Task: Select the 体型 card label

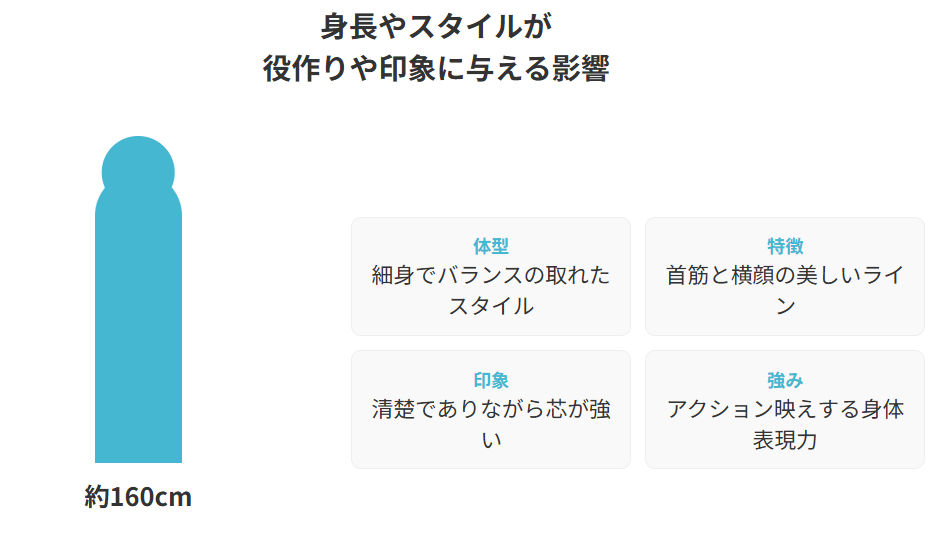Action: click(491, 246)
